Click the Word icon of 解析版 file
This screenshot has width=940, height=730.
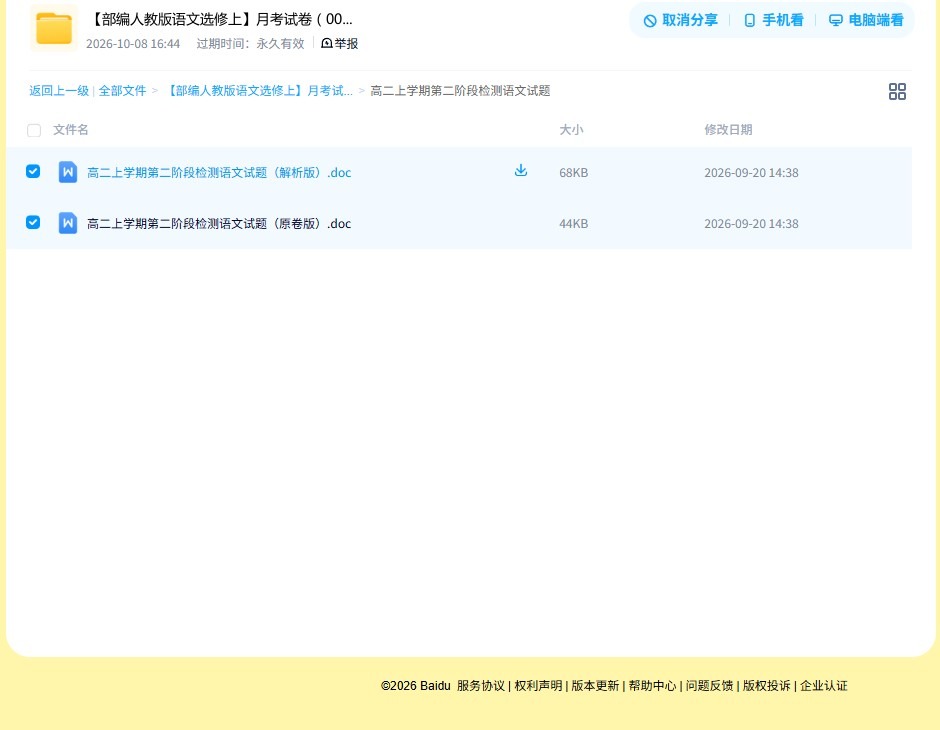click(68, 172)
